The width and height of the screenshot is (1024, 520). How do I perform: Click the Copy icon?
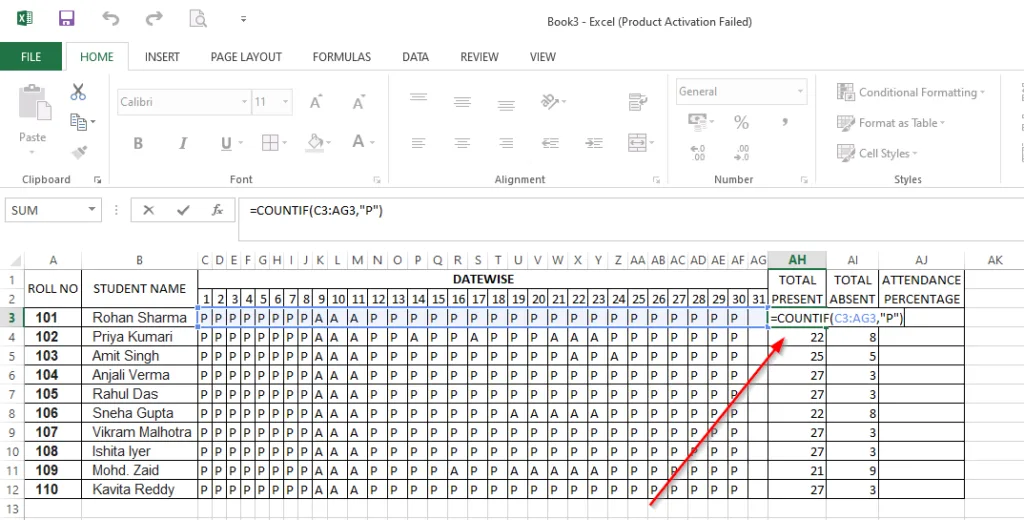tap(78, 122)
